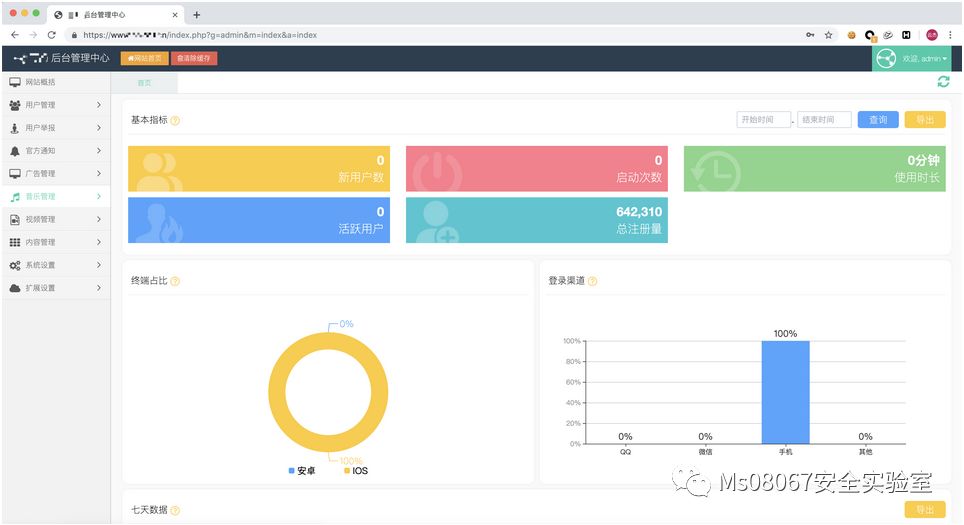Click the 用户举报 sidebar icon

coord(15,128)
